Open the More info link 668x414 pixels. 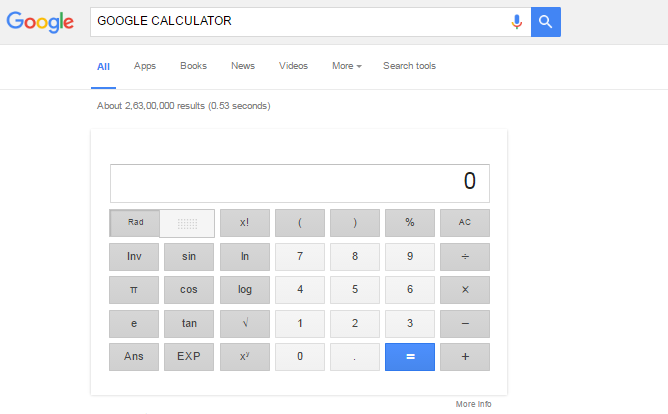(x=473, y=404)
